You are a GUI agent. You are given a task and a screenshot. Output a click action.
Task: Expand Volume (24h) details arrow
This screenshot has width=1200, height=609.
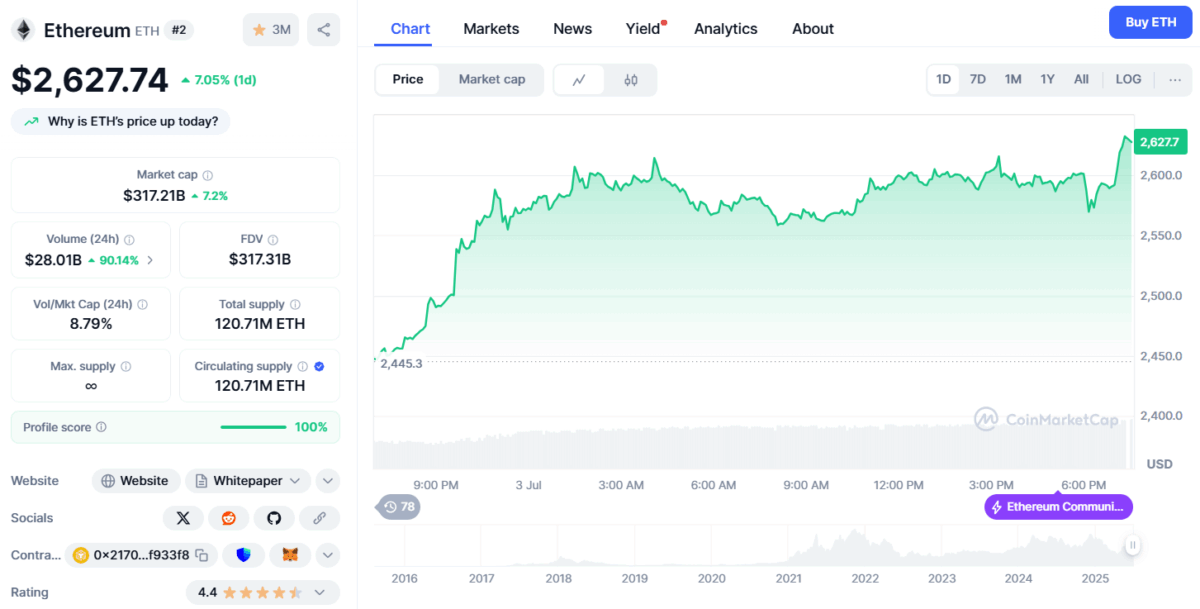tap(151, 260)
